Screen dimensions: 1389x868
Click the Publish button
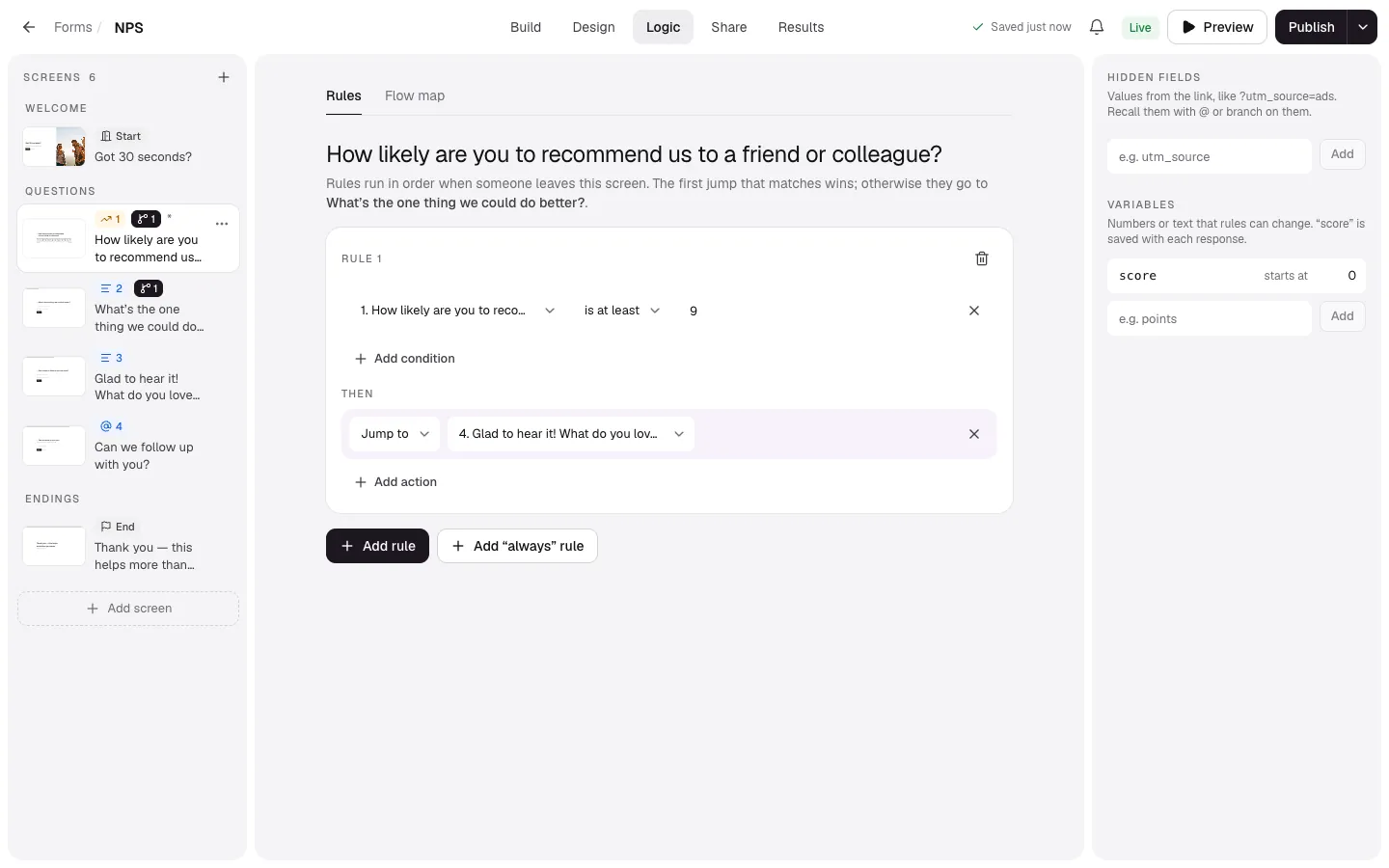[1311, 27]
